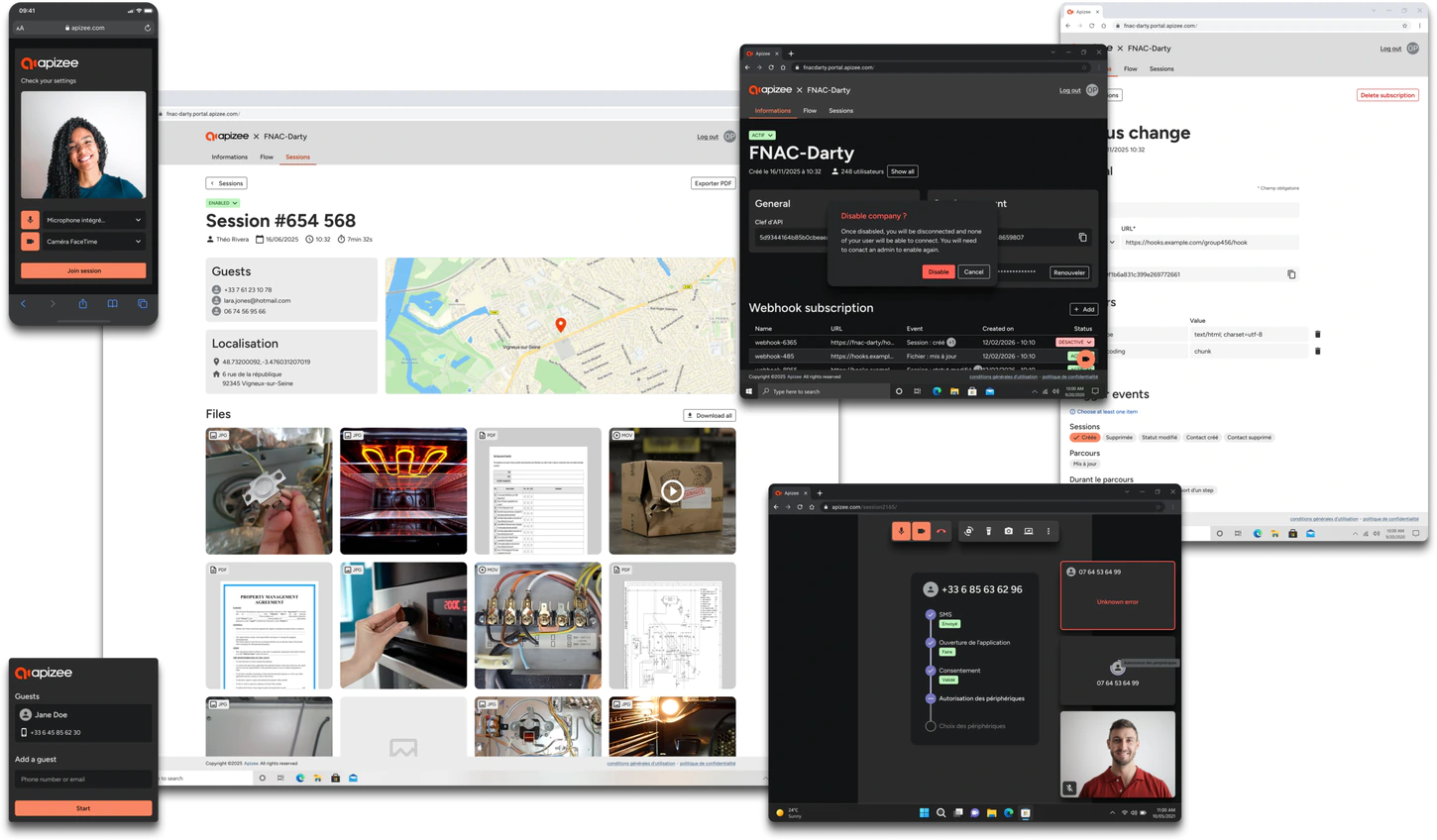Image resolution: width=1437 pixels, height=840 pixels.
Task: Delete the chunk header row
Action: click(1317, 352)
